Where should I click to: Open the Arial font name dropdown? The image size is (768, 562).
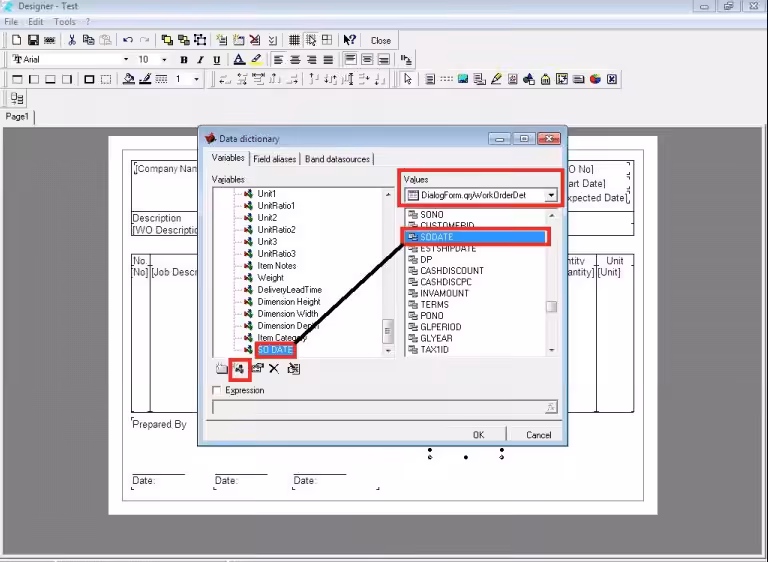(x=126, y=59)
